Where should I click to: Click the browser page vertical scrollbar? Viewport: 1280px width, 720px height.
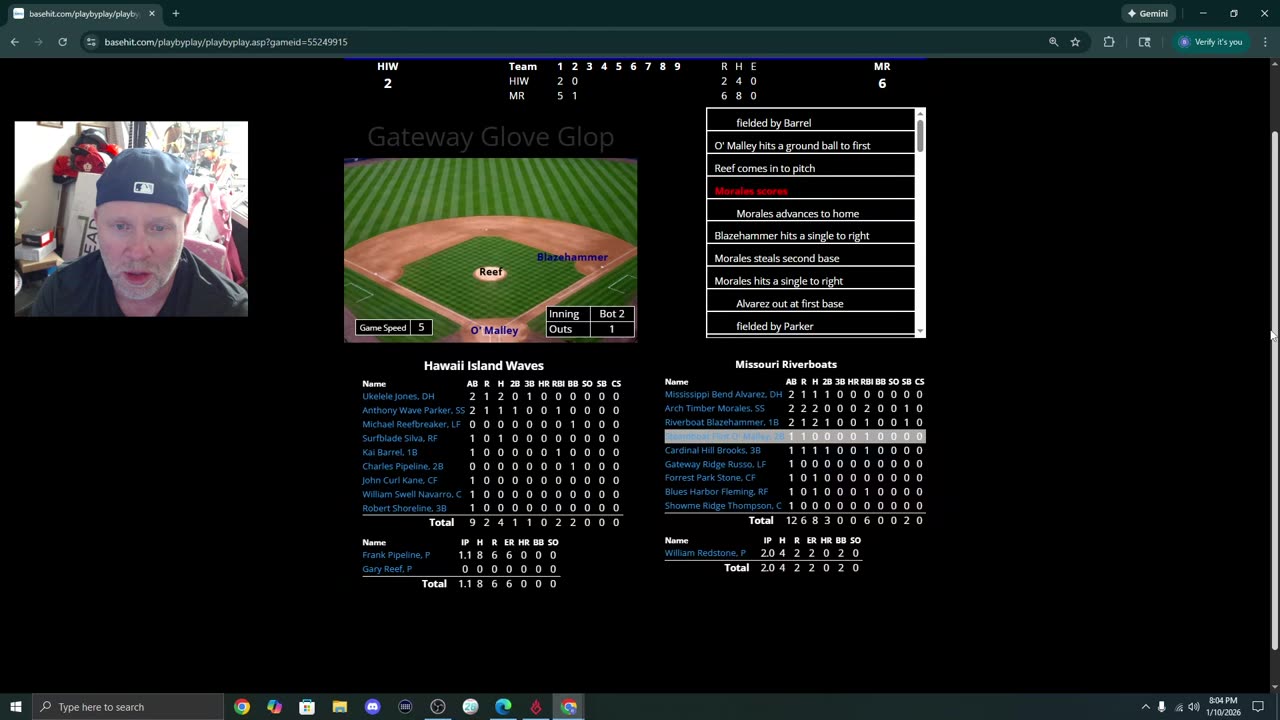pyautogui.click(x=1274, y=390)
